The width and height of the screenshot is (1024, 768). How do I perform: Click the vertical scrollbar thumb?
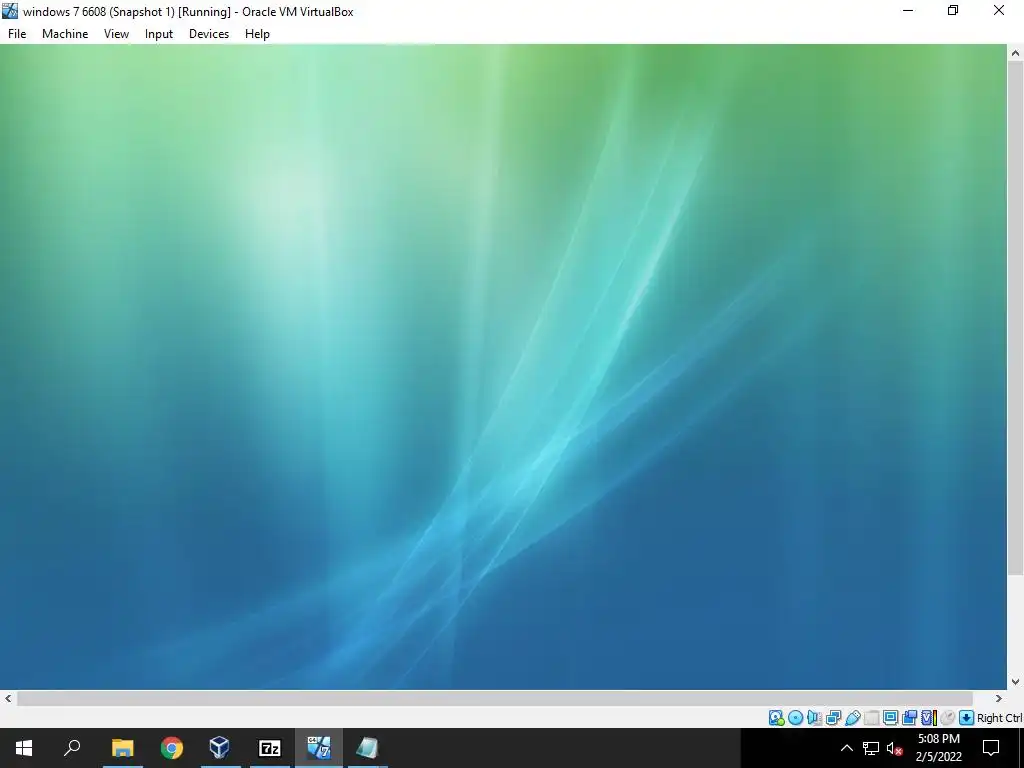(x=1015, y=319)
